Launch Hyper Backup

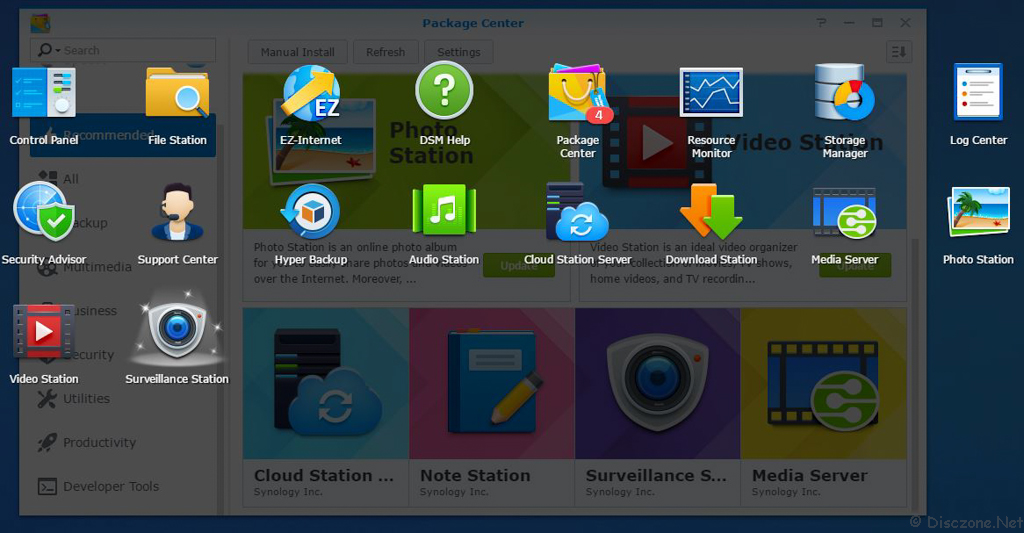point(311,212)
